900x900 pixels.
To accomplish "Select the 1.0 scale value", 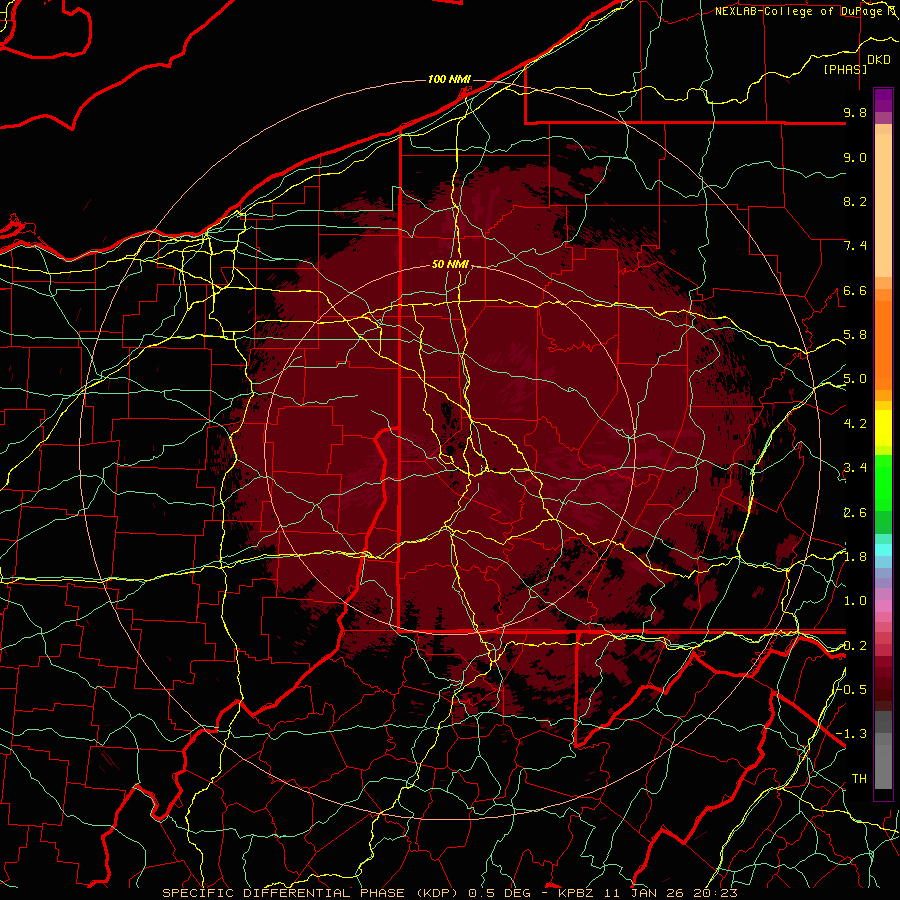I will 855,601.
